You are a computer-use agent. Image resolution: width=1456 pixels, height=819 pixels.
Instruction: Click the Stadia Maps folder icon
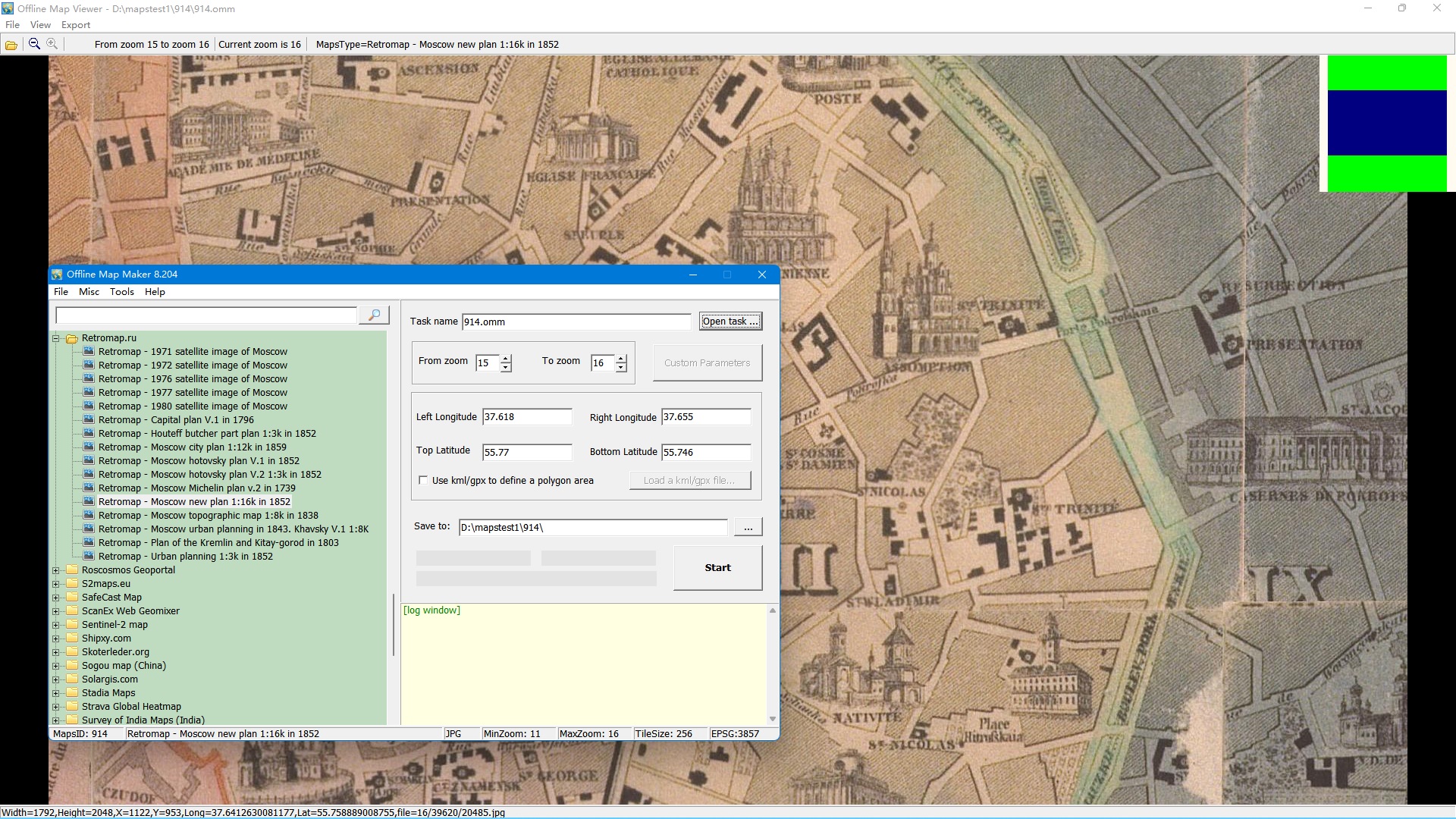[x=72, y=693]
